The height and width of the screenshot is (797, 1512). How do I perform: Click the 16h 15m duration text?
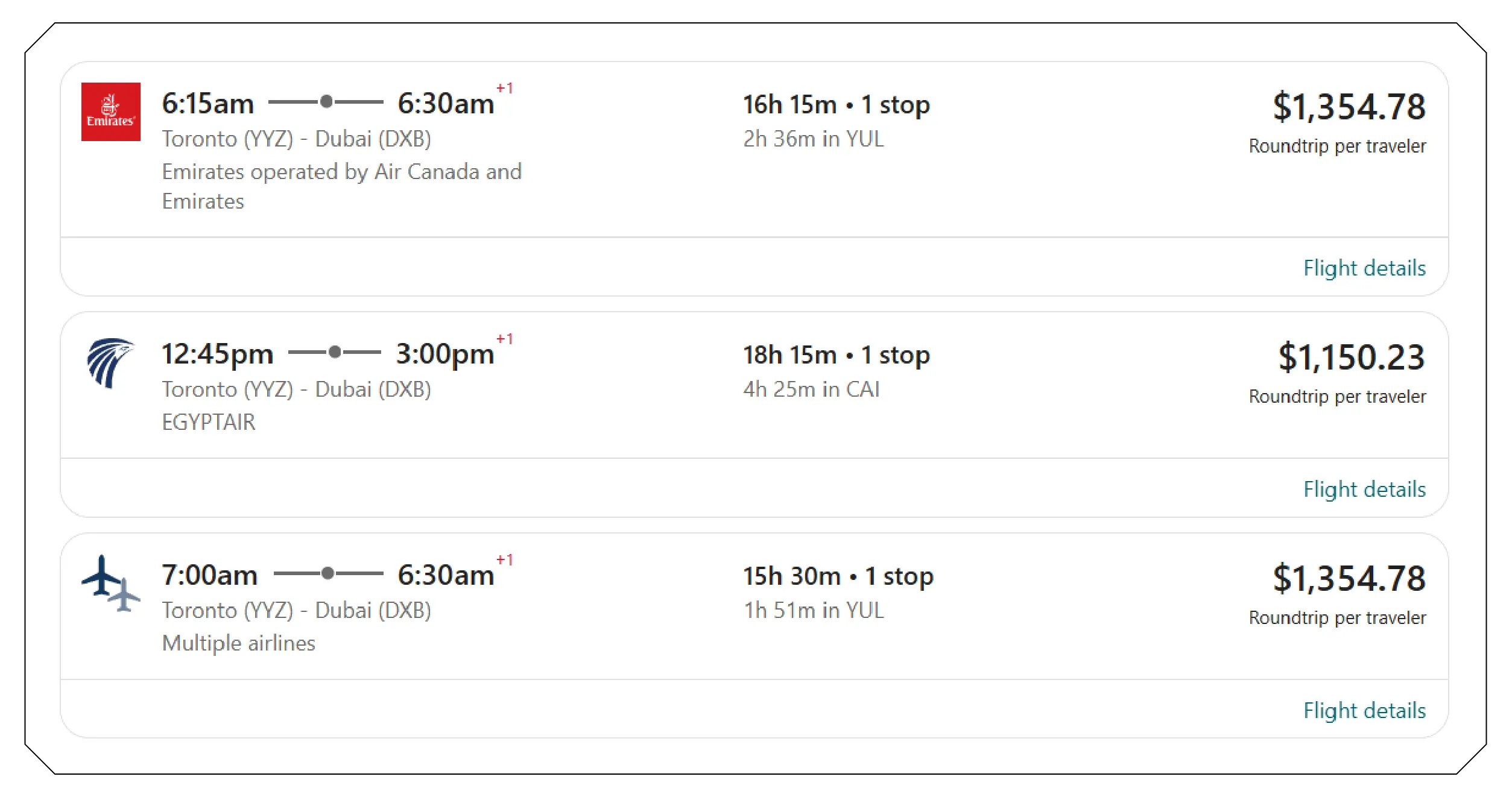tap(789, 104)
